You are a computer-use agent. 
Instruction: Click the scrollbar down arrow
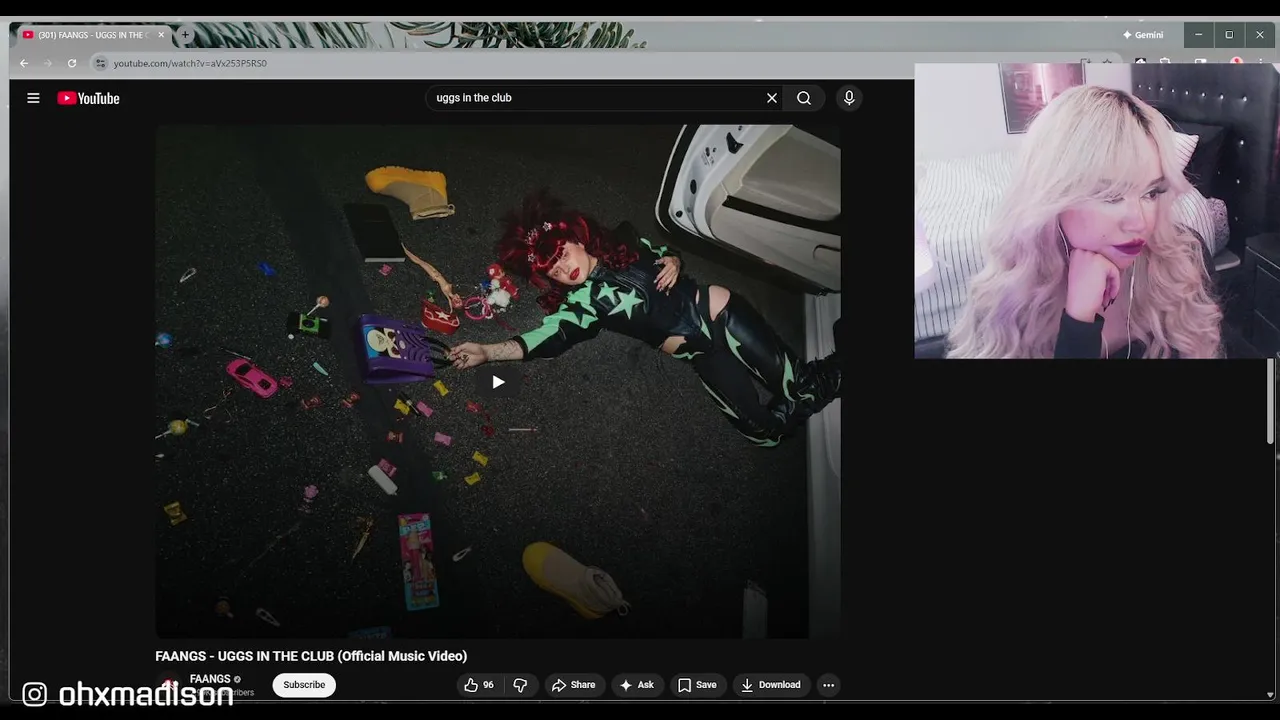click(x=1271, y=694)
